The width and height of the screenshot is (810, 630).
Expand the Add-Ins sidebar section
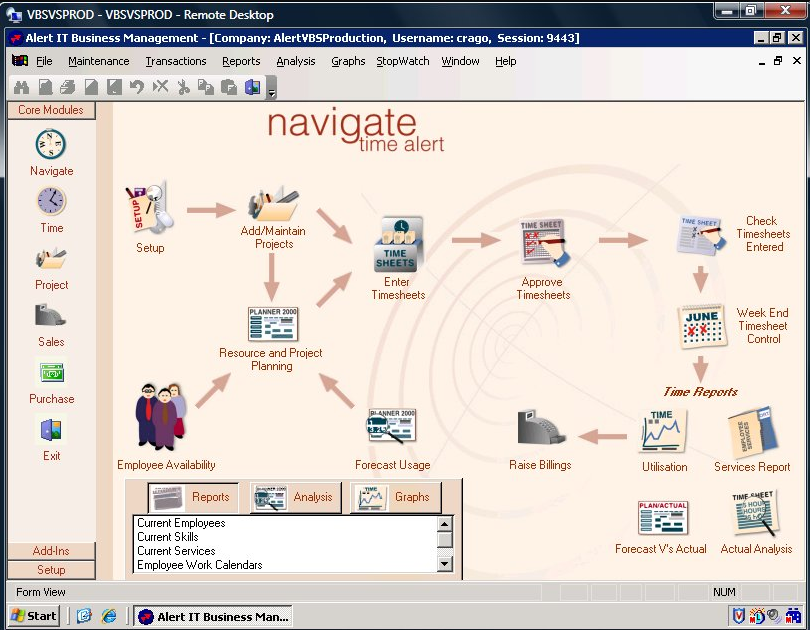pos(51,551)
